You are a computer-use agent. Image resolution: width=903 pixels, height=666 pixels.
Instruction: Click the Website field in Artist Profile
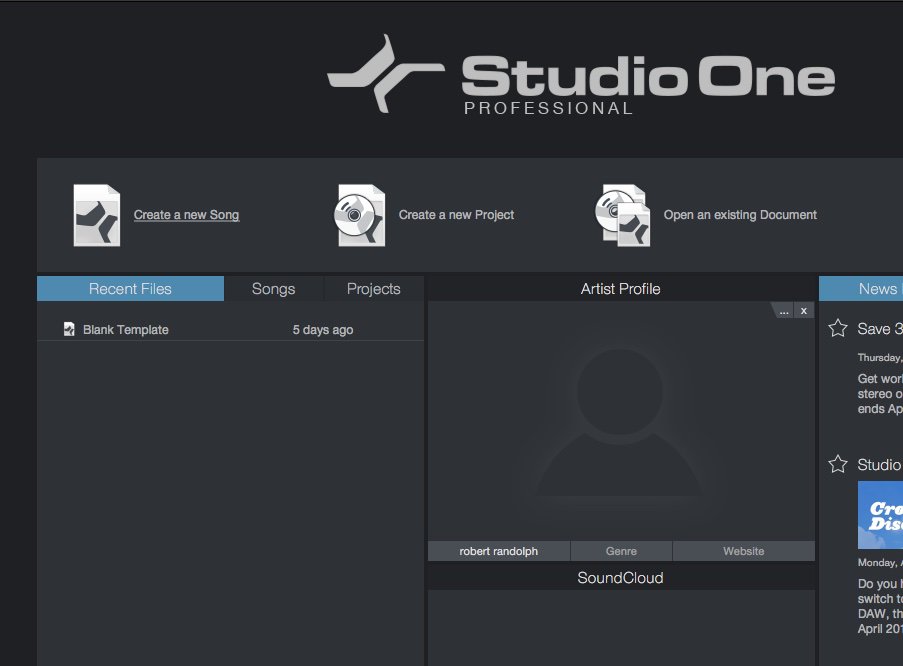click(x=743, y=551)
